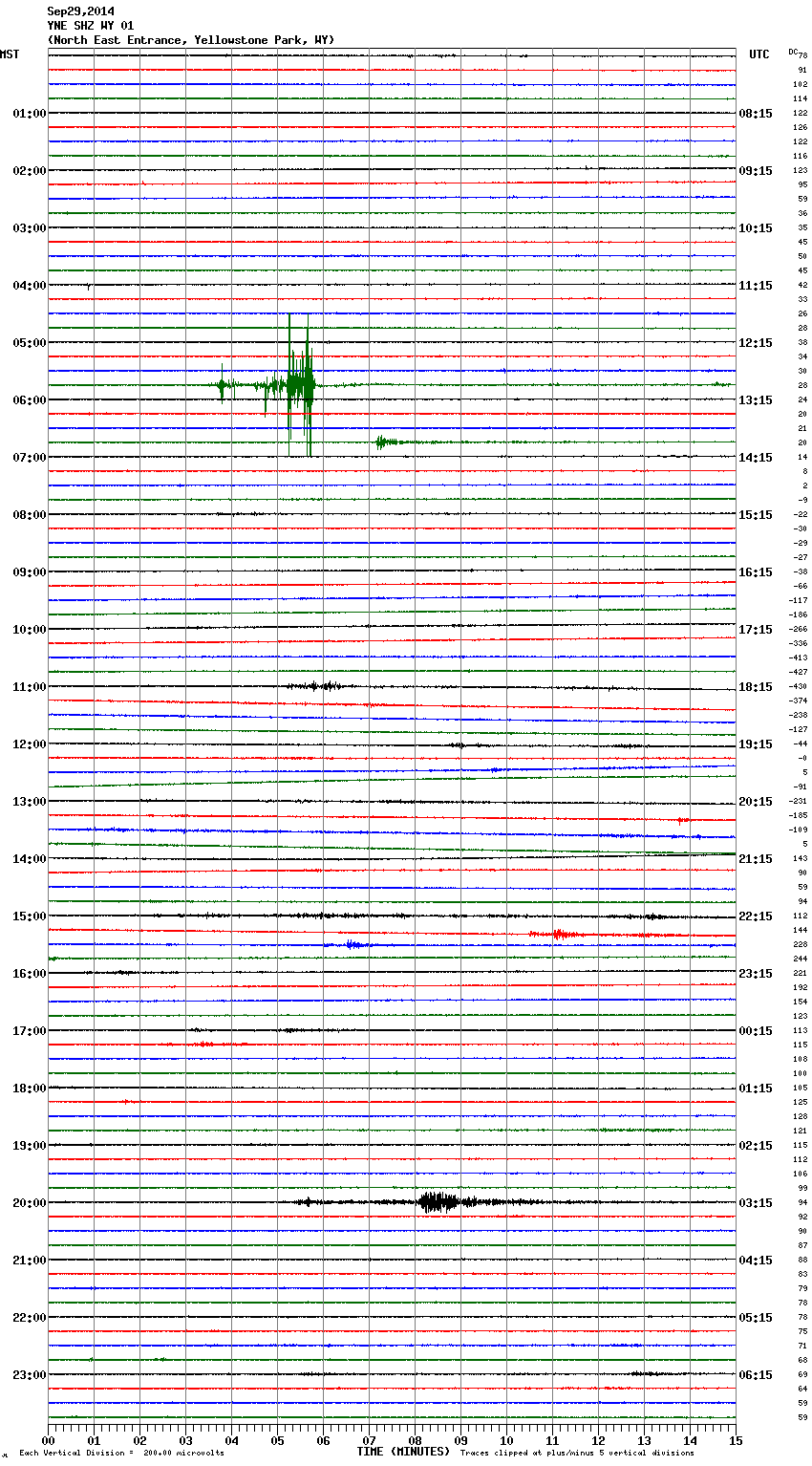
Task: Click the black wave packet on the 20:00 trace
Action: coord(439,1202)
